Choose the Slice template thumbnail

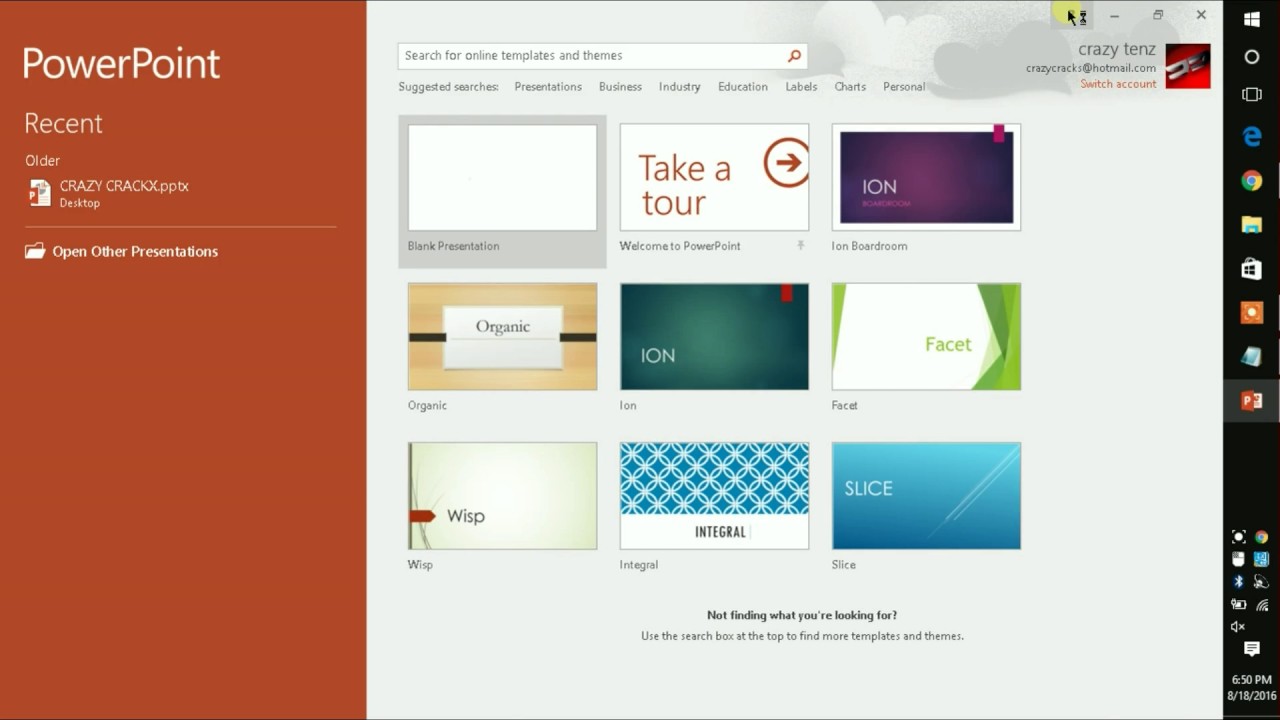click(x=926, y=496)
